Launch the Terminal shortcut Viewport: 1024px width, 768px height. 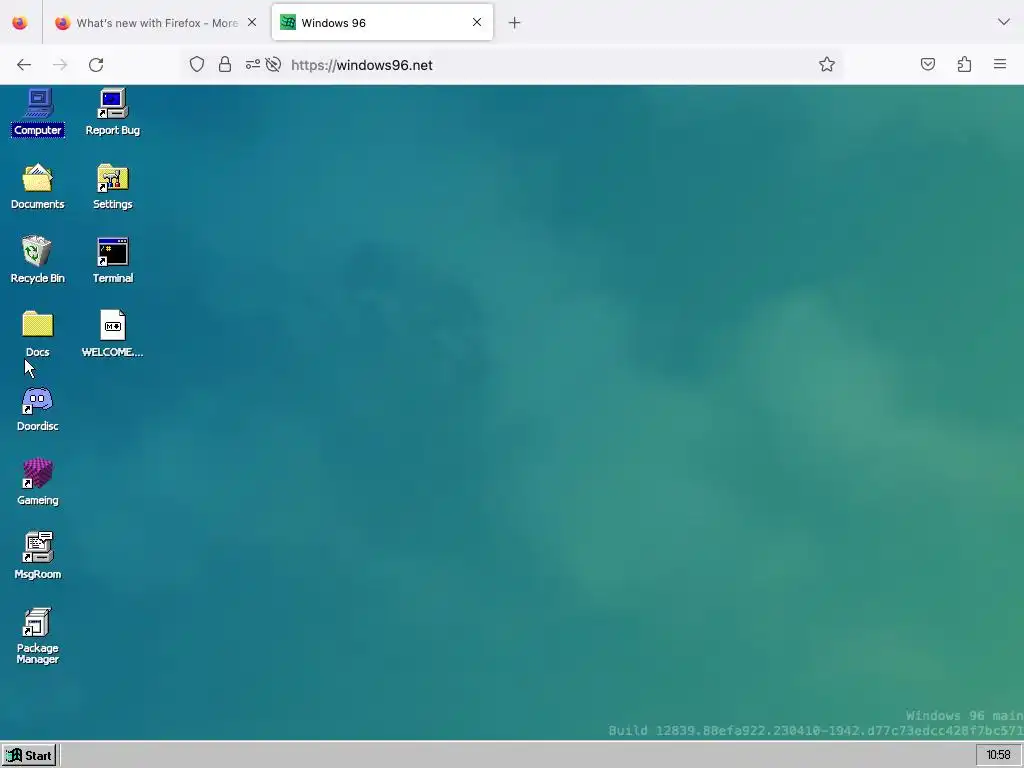[112, 260]
